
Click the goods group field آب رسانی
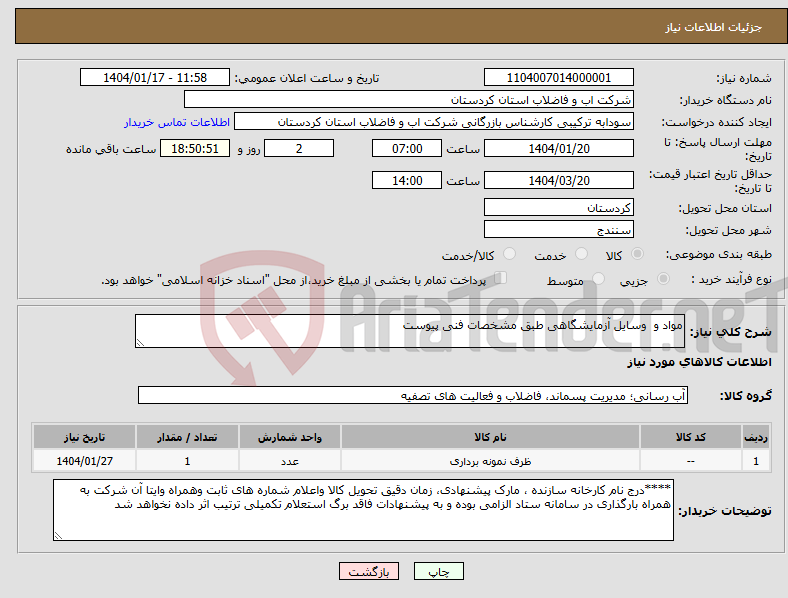point(413,395)
